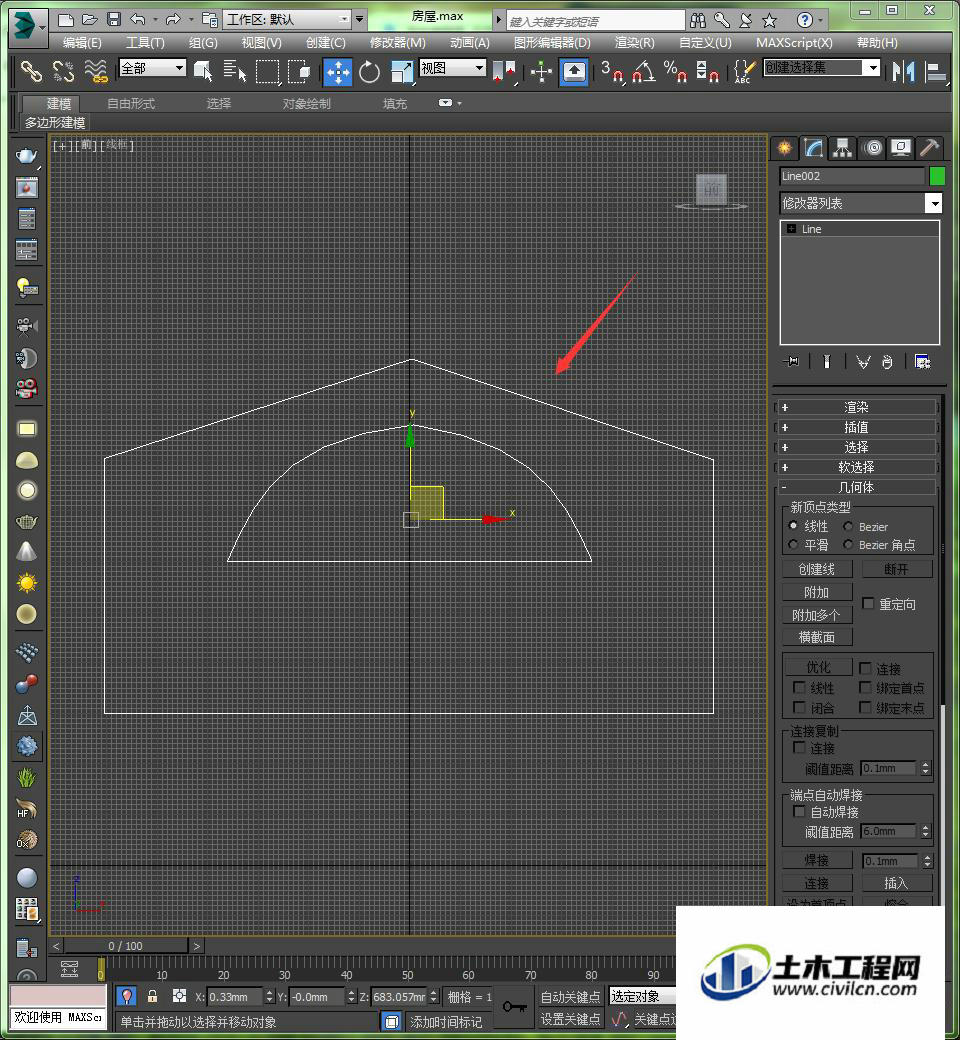Click the sun icon in the left toolbar

[x=27, y=583]
